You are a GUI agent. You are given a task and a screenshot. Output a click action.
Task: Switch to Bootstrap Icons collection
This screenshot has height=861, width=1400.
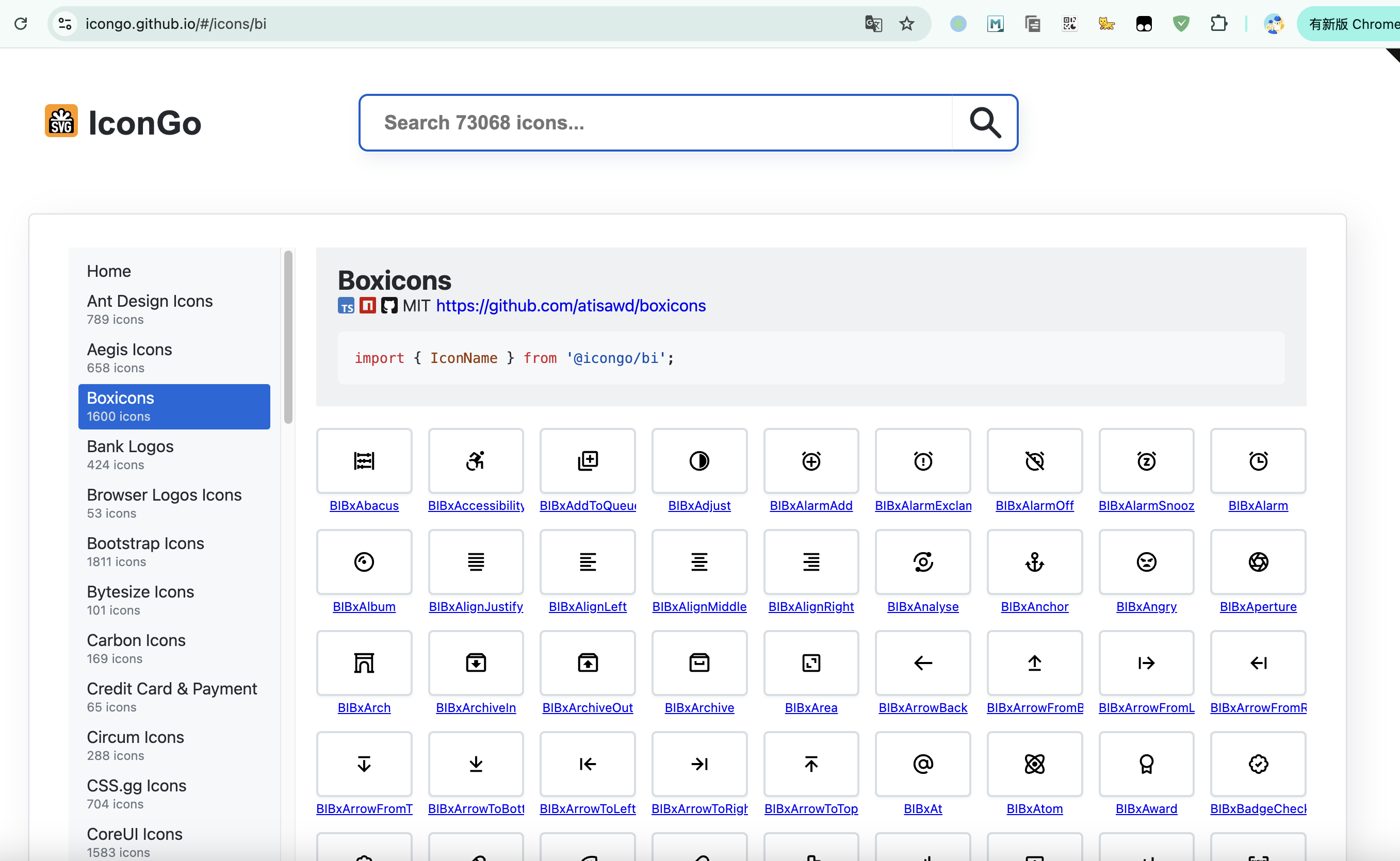(x=174, y=552)
